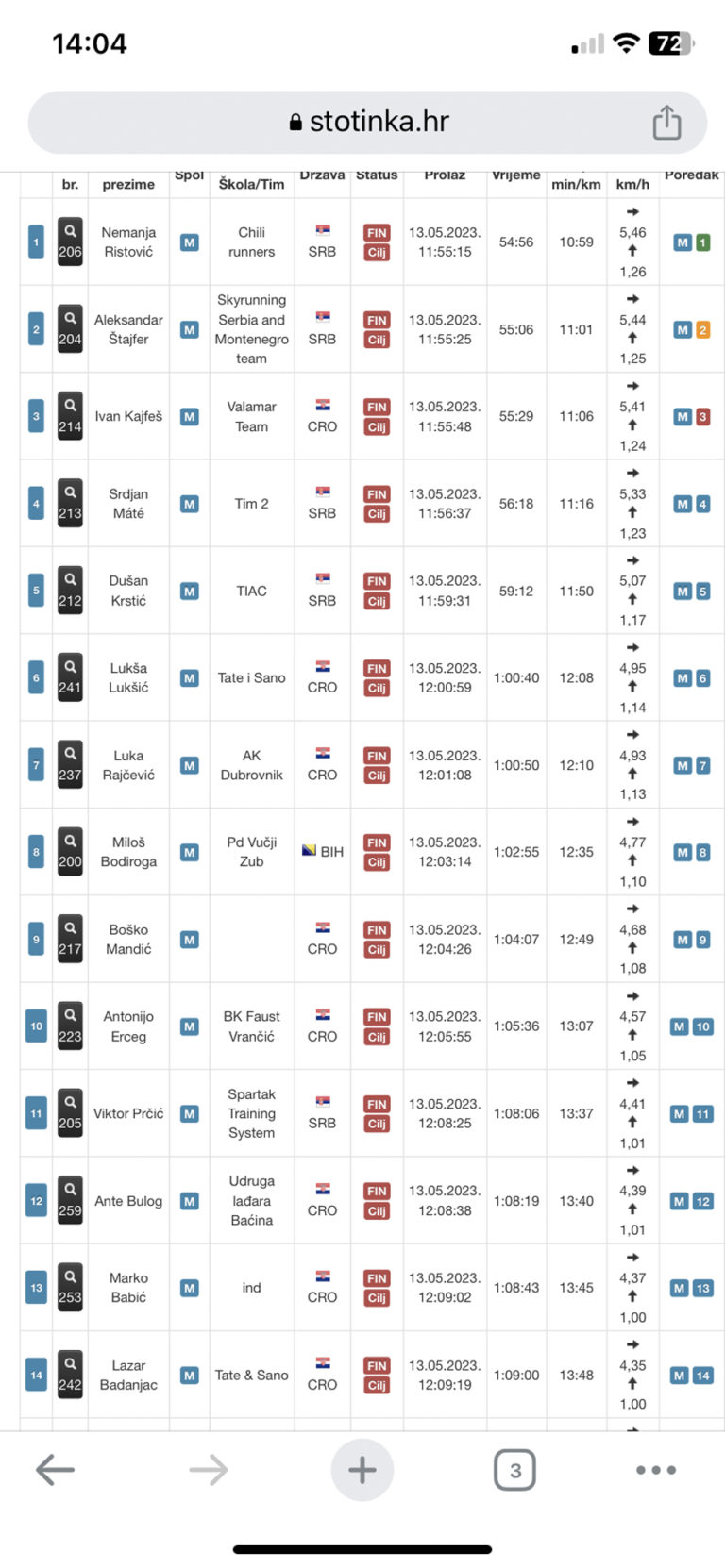Open the browser three-dots menu
725x1568 pixels.
point(656,1469)
